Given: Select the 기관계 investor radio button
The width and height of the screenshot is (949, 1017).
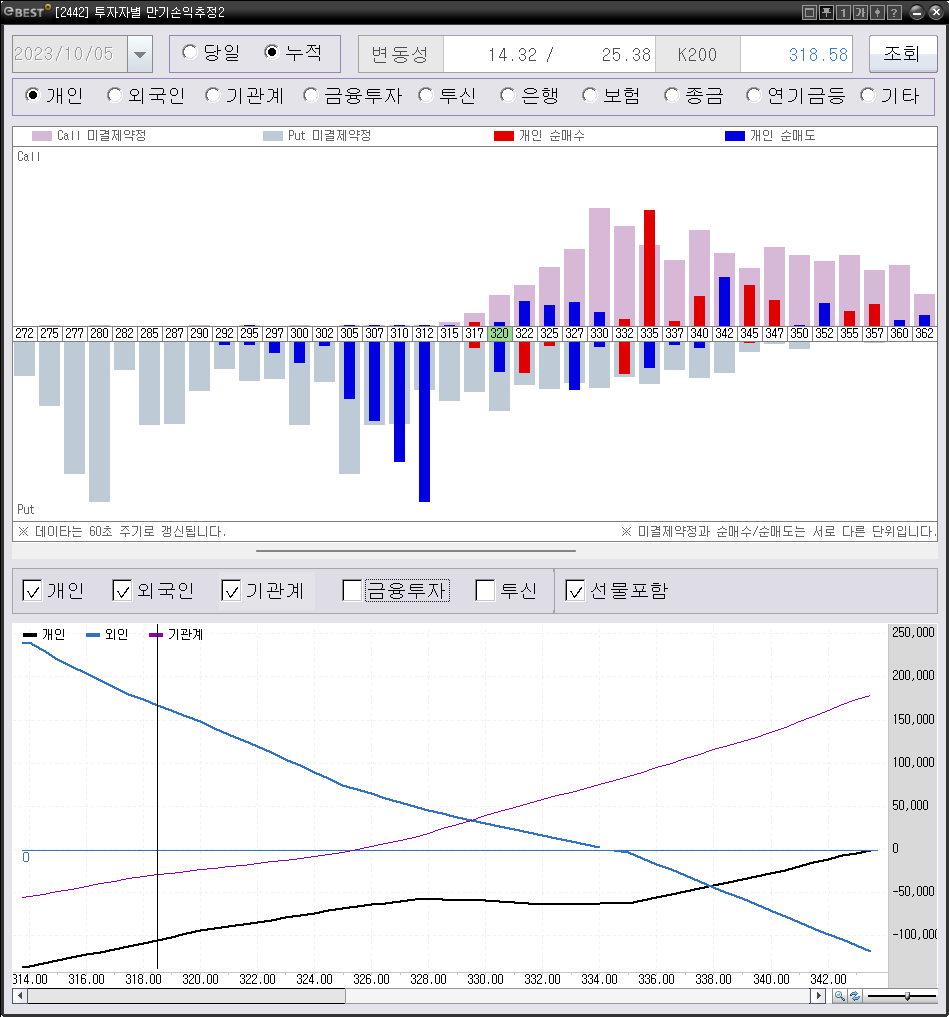Looking at the screenshot, I should (212, 95).
